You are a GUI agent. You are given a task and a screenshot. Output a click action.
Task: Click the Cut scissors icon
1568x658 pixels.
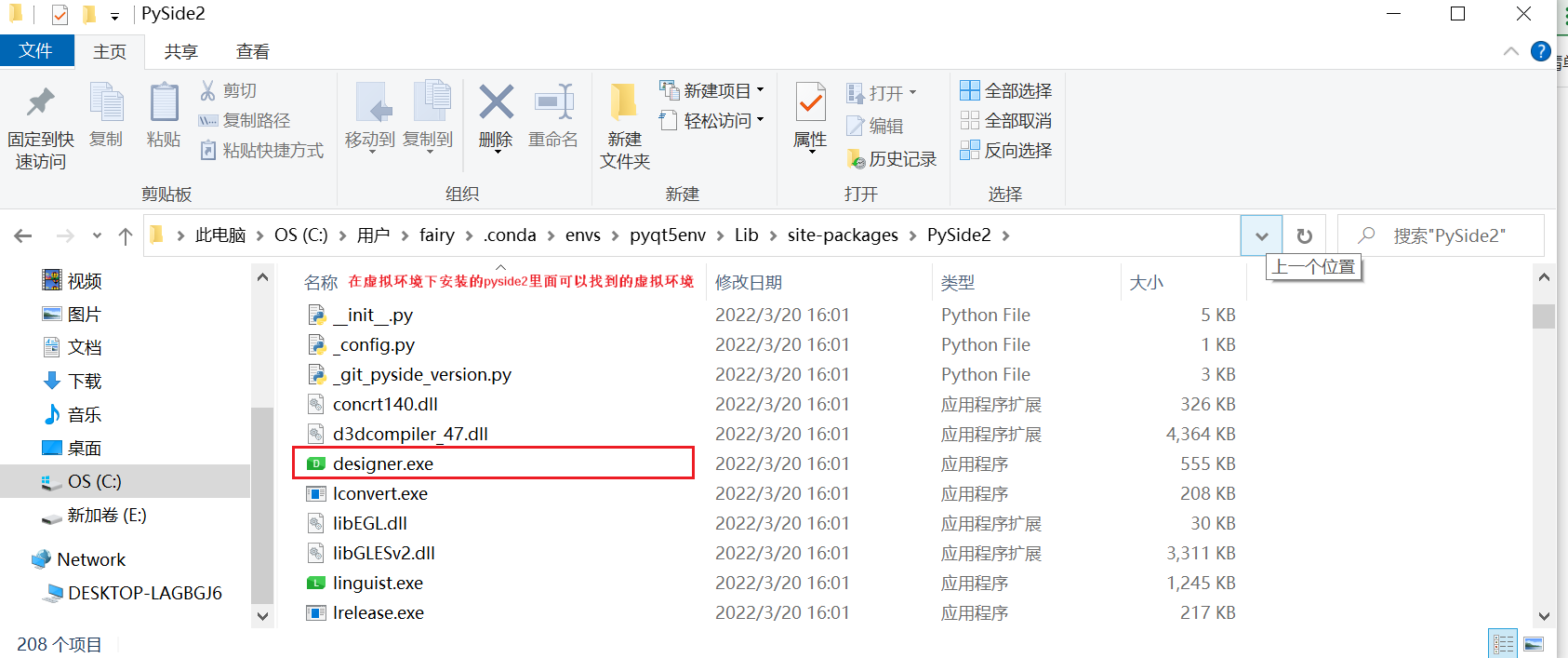[208, 90]
